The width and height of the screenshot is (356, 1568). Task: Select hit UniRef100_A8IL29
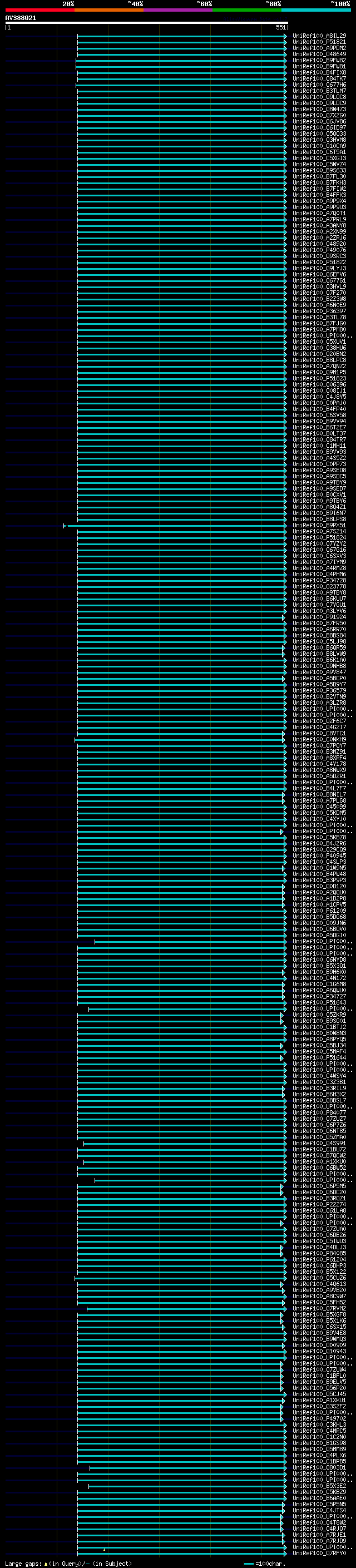pyautogui.click(x=319, y=36)
